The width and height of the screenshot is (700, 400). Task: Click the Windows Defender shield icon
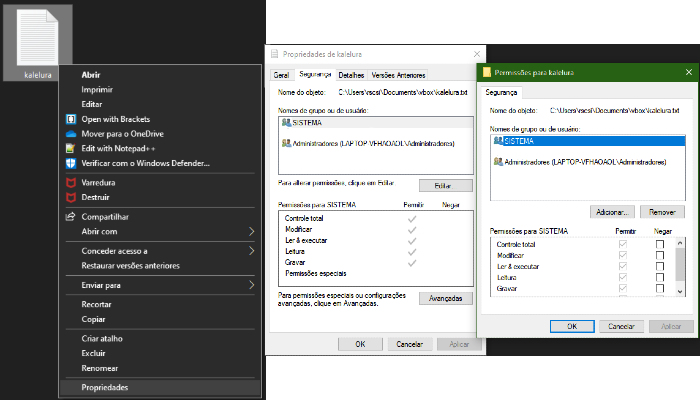coord(71,163)
